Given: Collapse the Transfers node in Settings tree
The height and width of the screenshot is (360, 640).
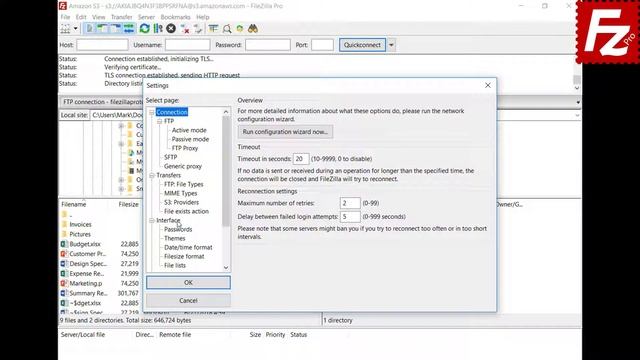Looking at the screenshot, I should pos(151,176).
